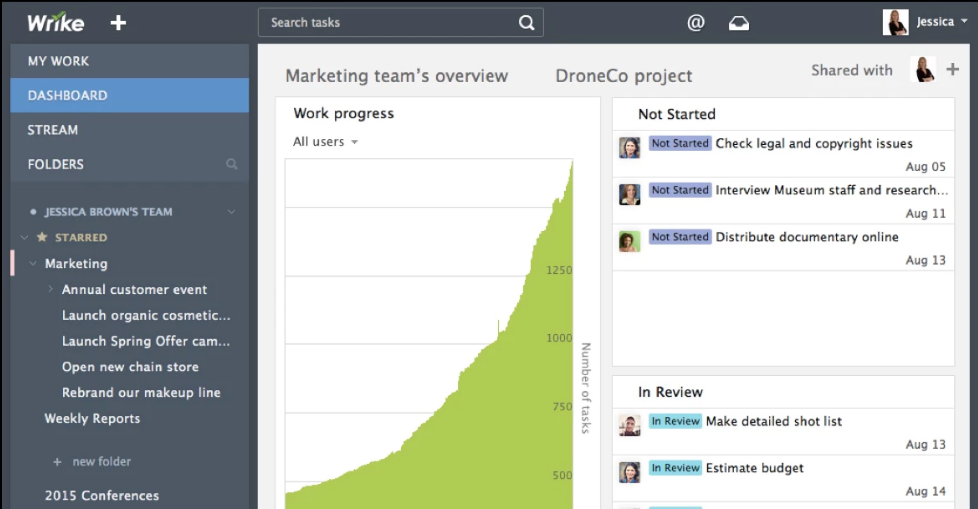Switch to Marketing team's overview tab
This screenshot has height=509, width=978.
(397, 75)
